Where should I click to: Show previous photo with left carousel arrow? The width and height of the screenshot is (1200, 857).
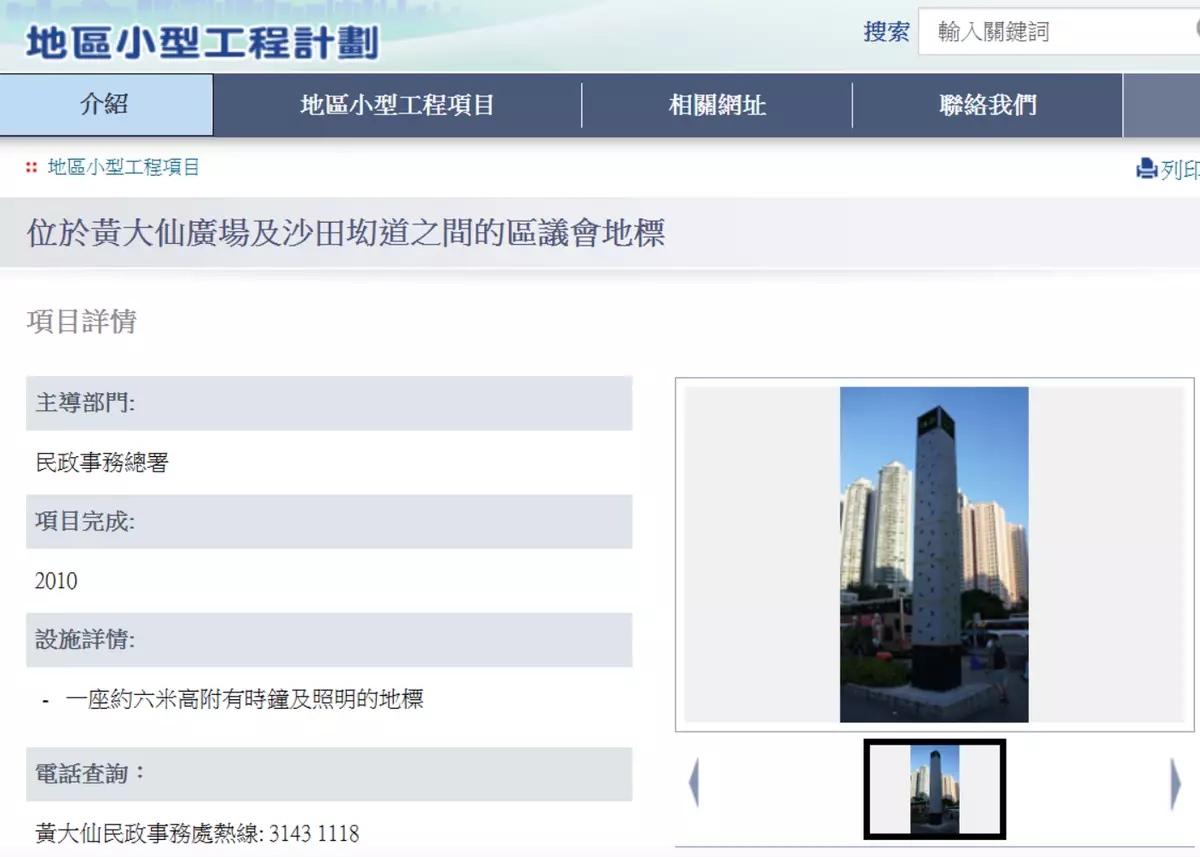(x=694, y=783)
